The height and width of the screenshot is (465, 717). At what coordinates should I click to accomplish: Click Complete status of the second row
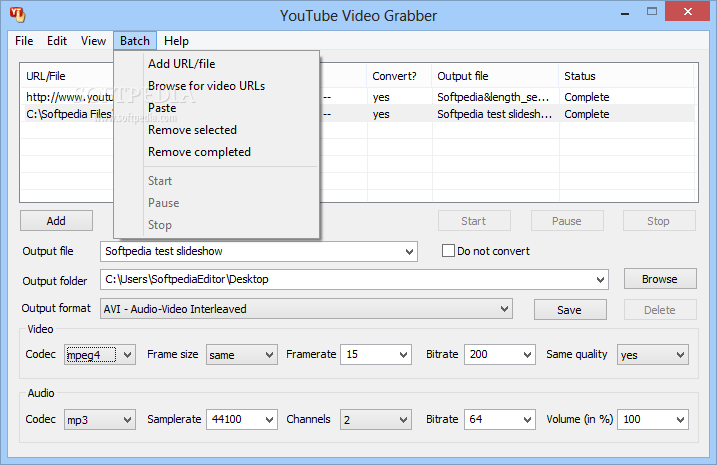587,114
